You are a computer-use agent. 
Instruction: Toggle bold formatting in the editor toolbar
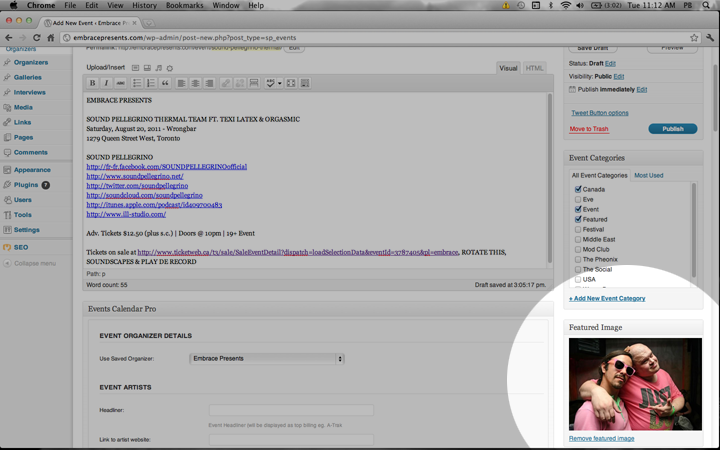coord(92,83)
